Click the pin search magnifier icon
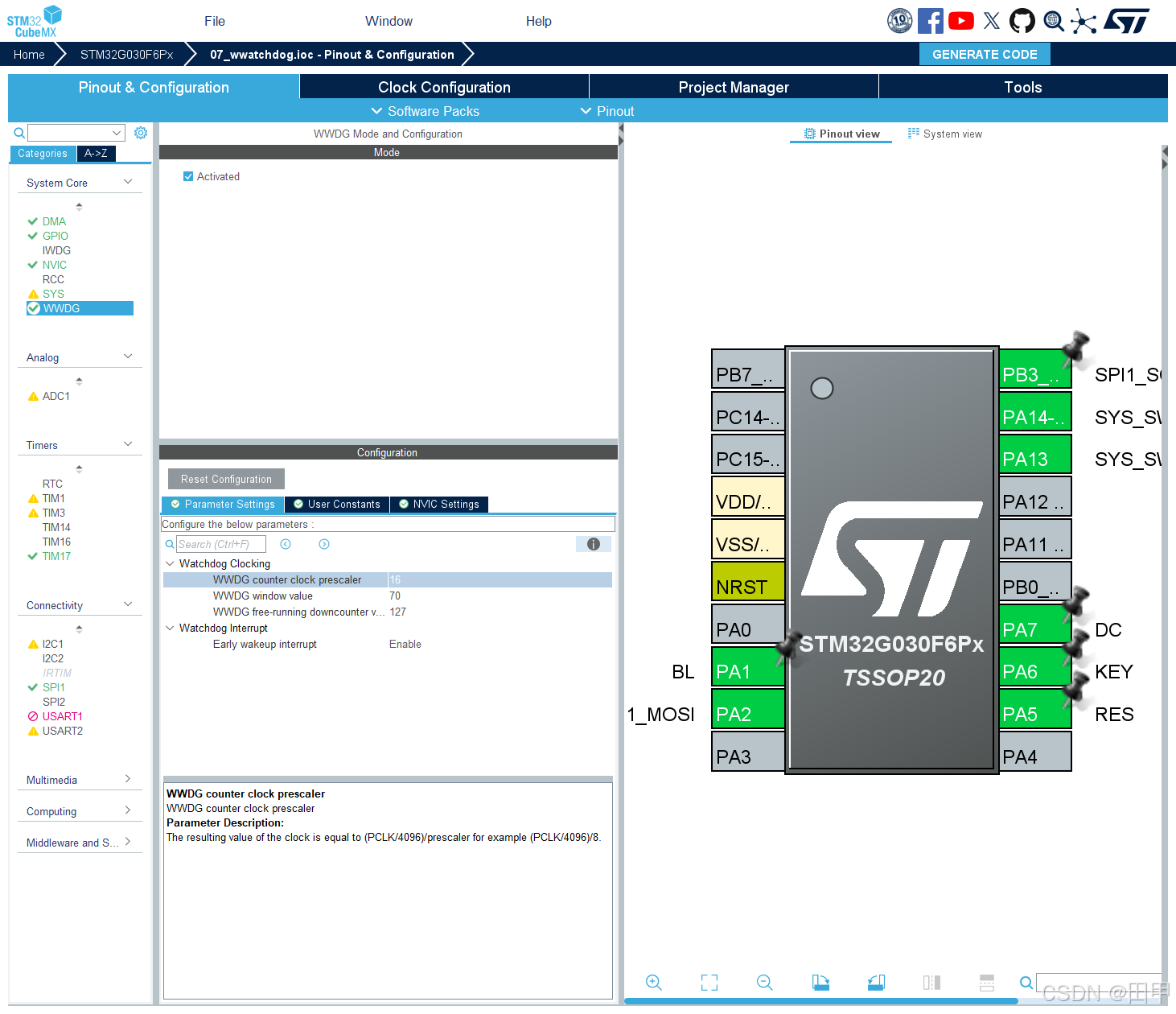 [1026, 983]
